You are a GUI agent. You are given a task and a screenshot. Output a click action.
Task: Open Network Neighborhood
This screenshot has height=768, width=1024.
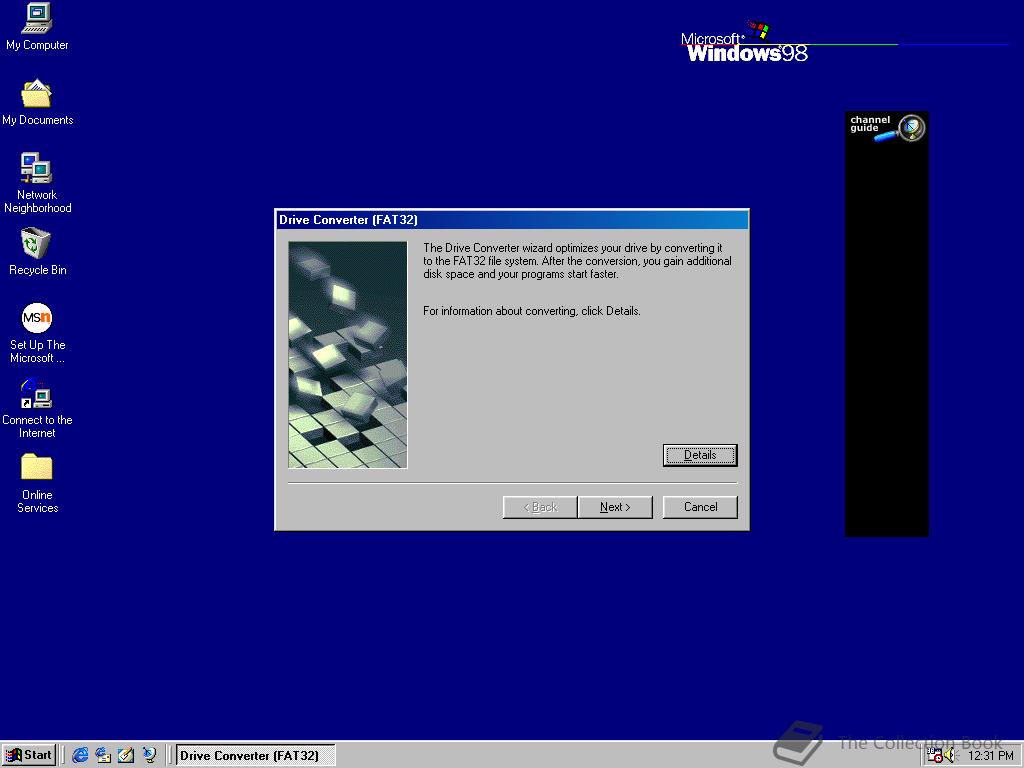click(x=36, y=170)
